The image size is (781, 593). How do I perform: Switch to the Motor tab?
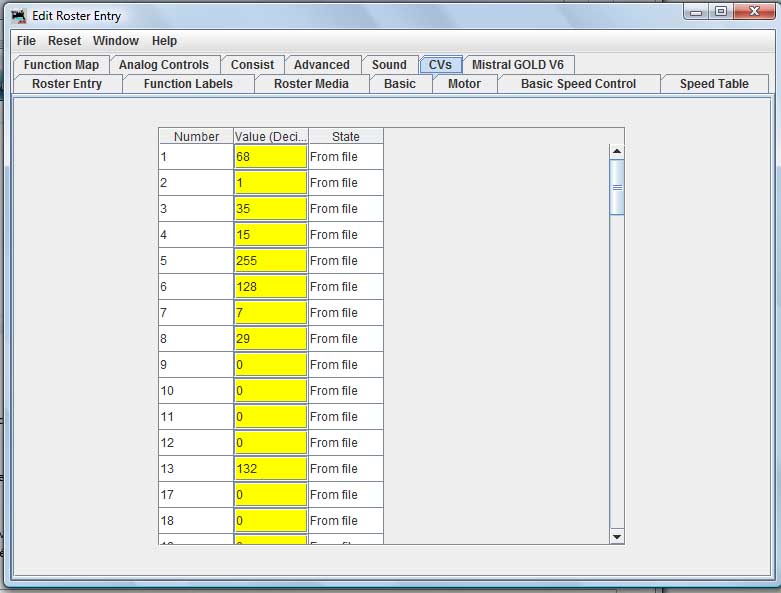[465, 84]
